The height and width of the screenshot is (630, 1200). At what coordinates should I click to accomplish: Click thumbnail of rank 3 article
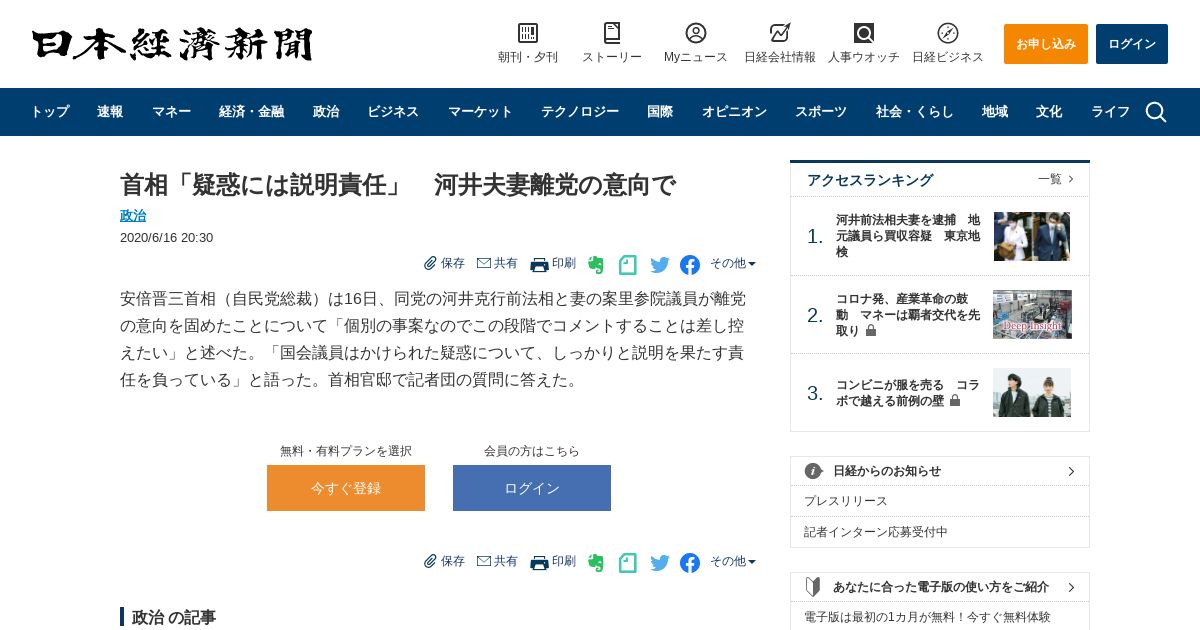1032,392
